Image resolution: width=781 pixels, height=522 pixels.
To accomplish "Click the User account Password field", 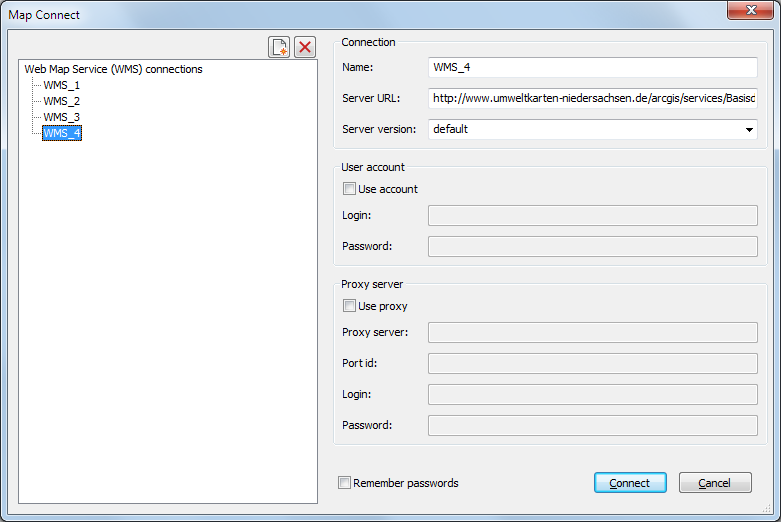I will click(x=593, y=246).
